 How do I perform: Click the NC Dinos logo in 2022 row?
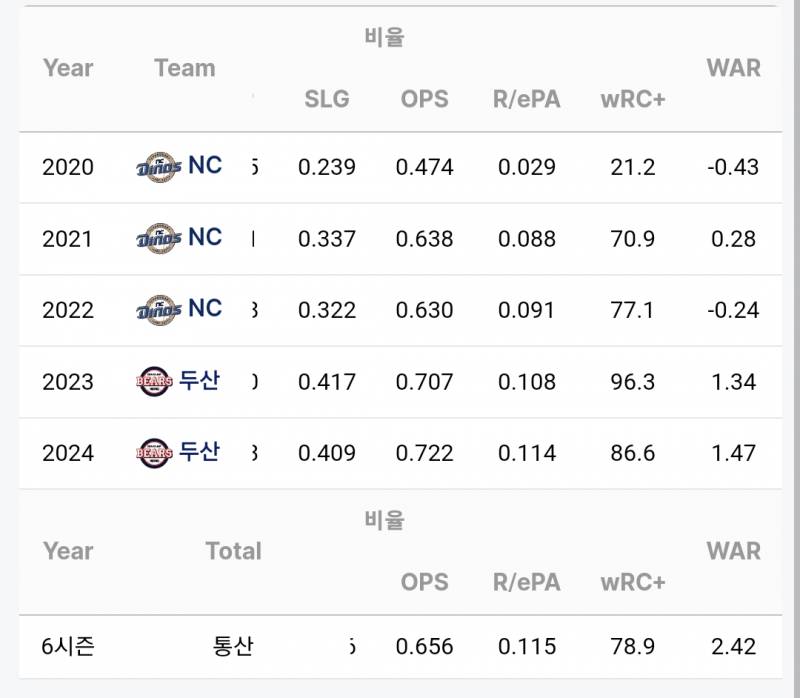(159, 310)
